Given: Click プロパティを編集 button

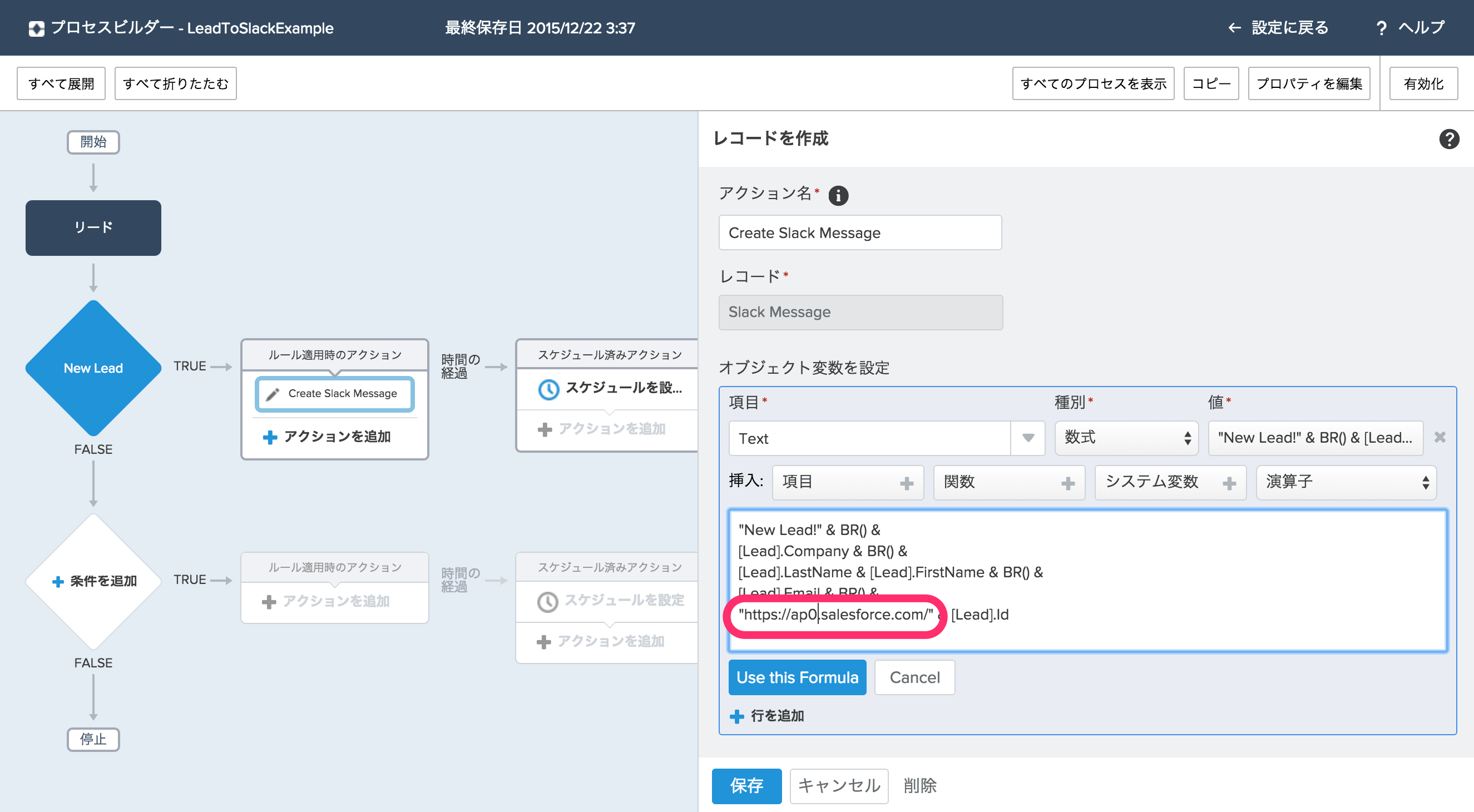Looking at the screenshot, I should (x=1309, y=83).
